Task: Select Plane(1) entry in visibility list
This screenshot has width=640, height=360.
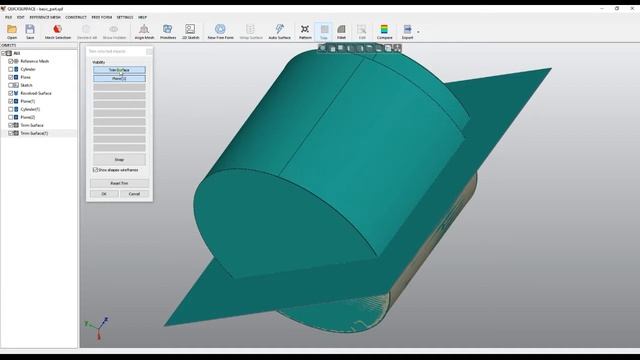Action: click(119, 78)
